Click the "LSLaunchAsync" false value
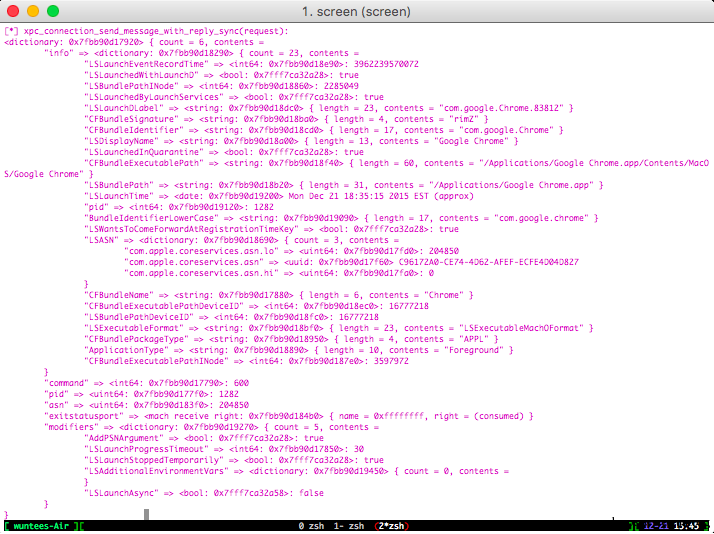714x534 pixels. pyautogui.click(x=311, y=493)
